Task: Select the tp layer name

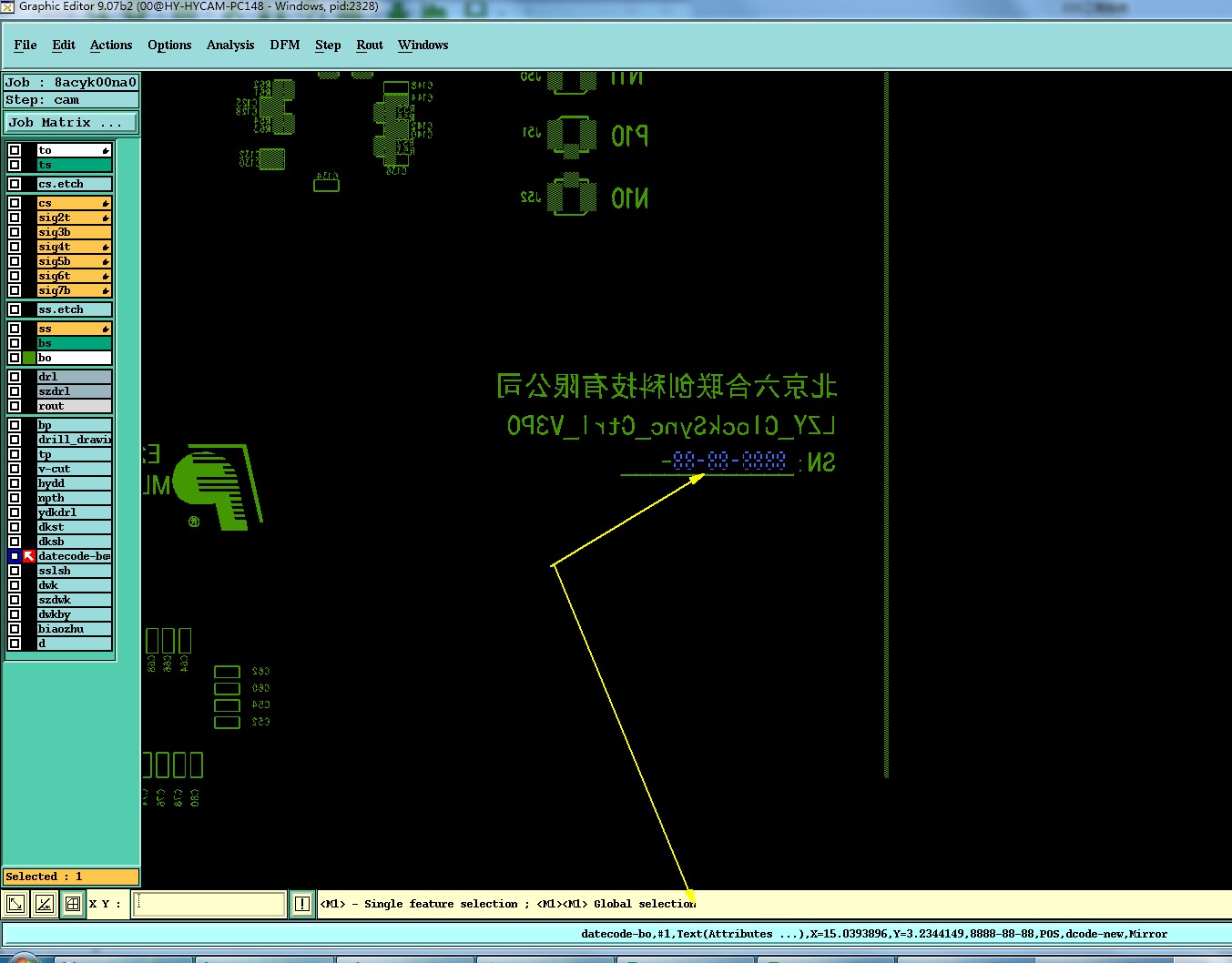Action: [74, 454]
